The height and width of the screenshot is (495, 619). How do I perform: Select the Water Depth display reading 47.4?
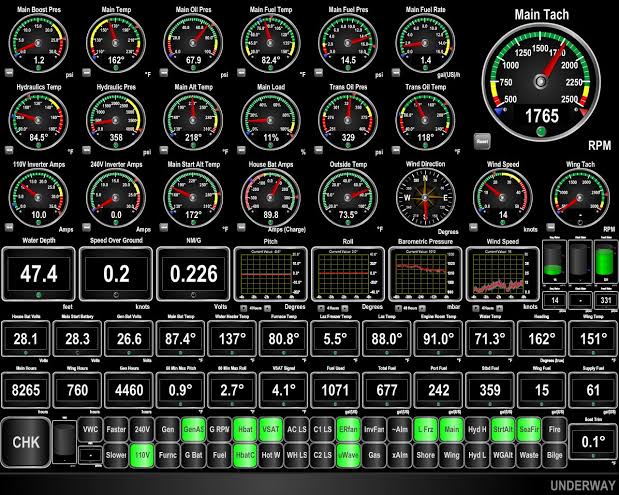(38, 274)
